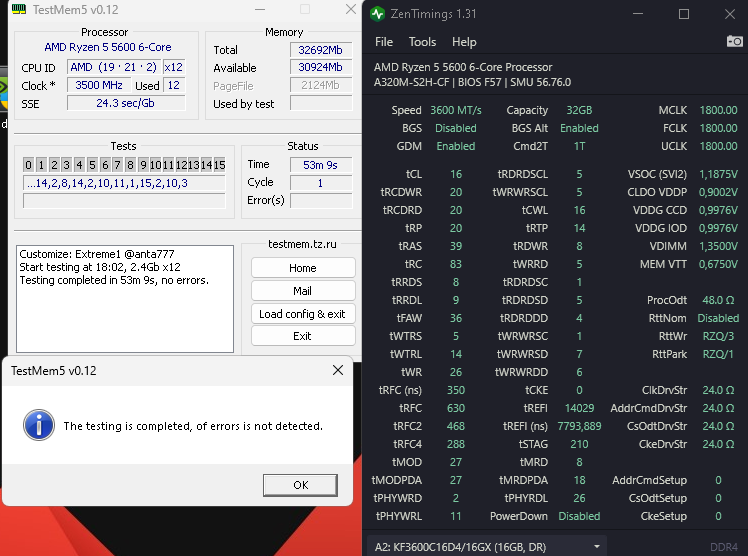Click the PageFile 2124Mb field

pyautogui.click(x=321, y=85)
